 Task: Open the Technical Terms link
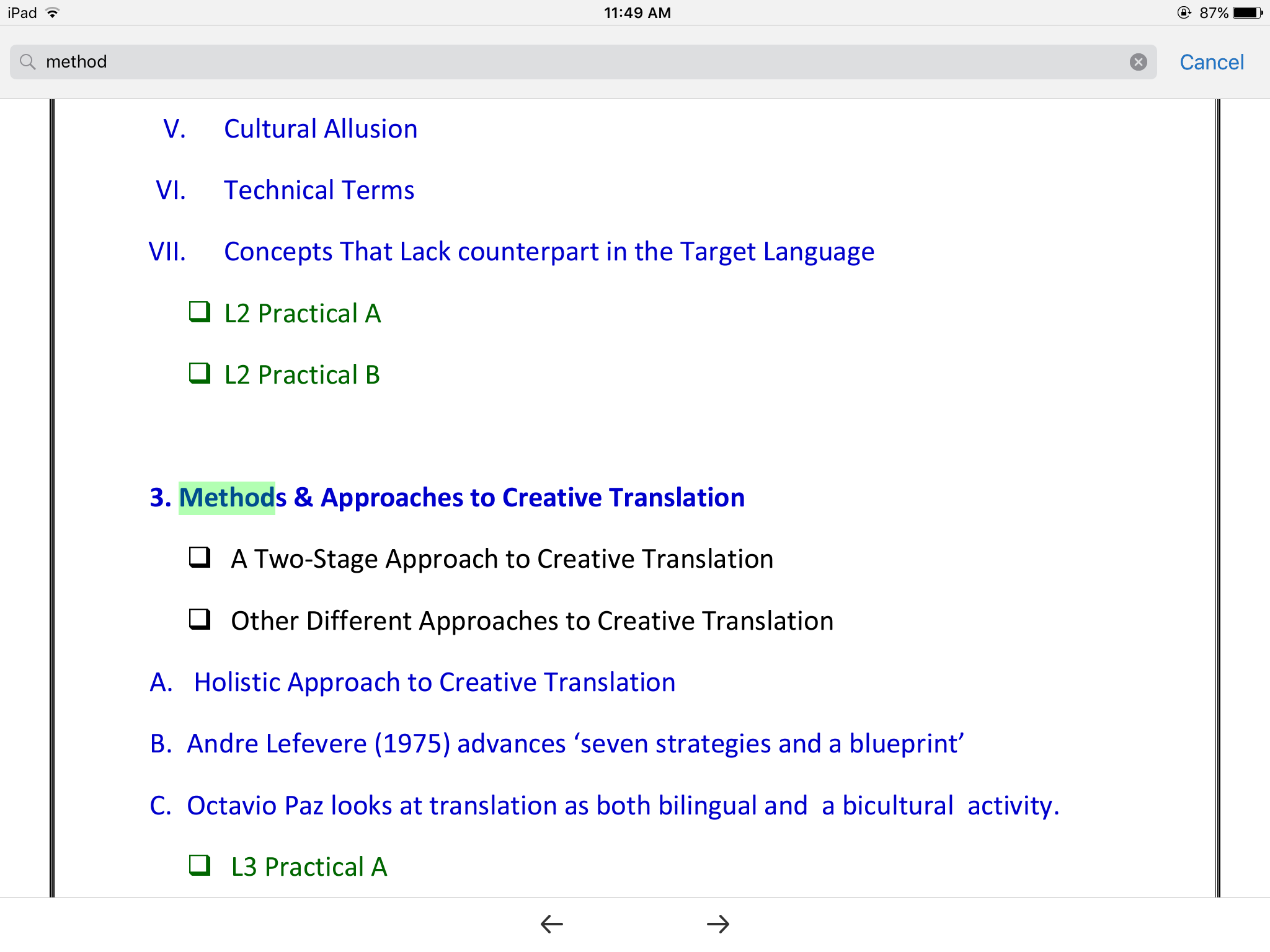point(319,190)
